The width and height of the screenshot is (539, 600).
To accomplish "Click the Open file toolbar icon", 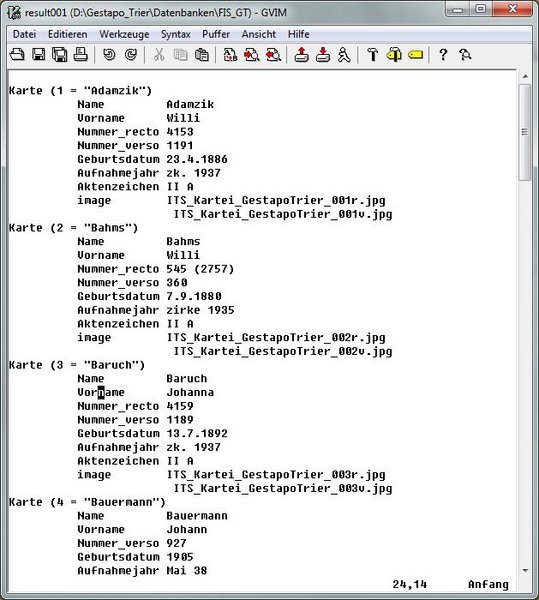I will coord(17,55).
